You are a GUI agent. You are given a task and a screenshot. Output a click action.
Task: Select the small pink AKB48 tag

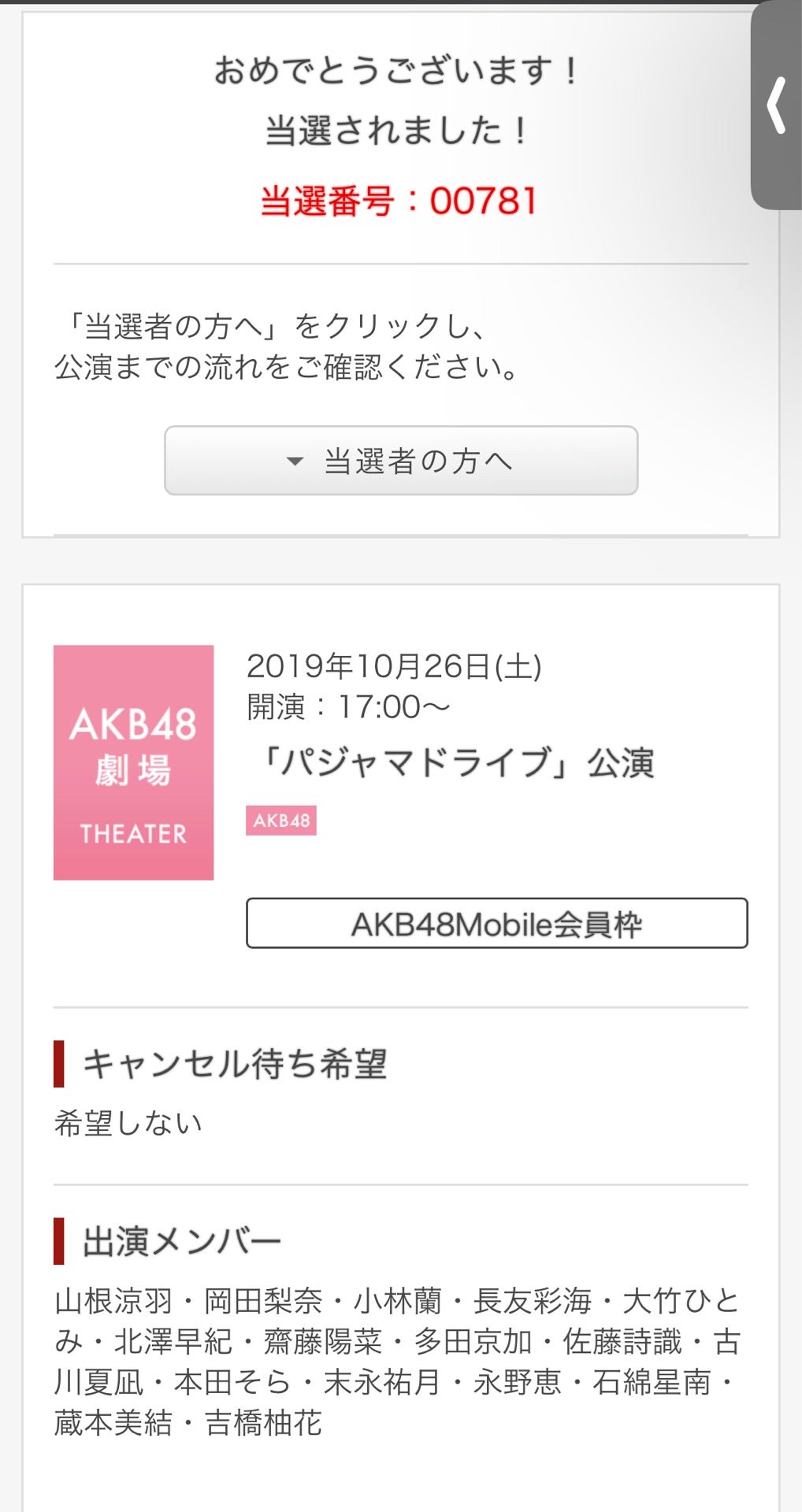[281, 821]
